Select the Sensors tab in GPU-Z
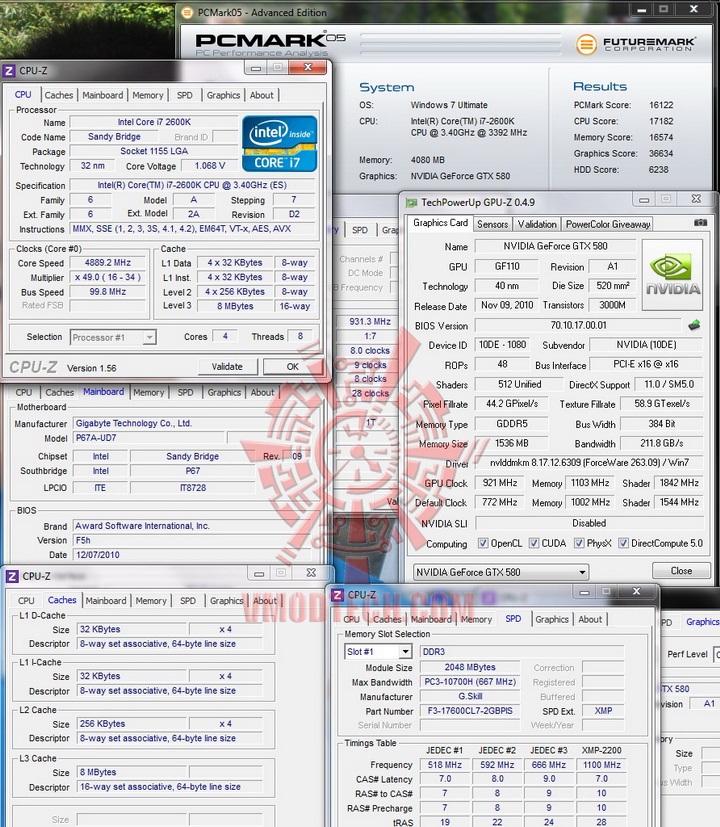 pos(493,224)
